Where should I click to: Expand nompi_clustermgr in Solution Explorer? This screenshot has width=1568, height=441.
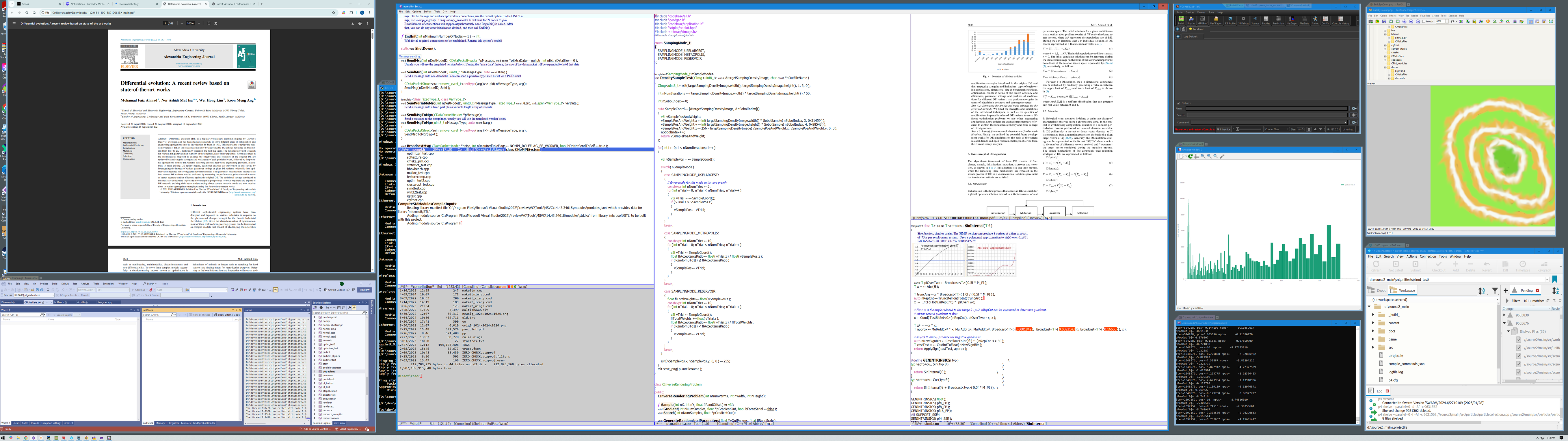click(315, 325)
